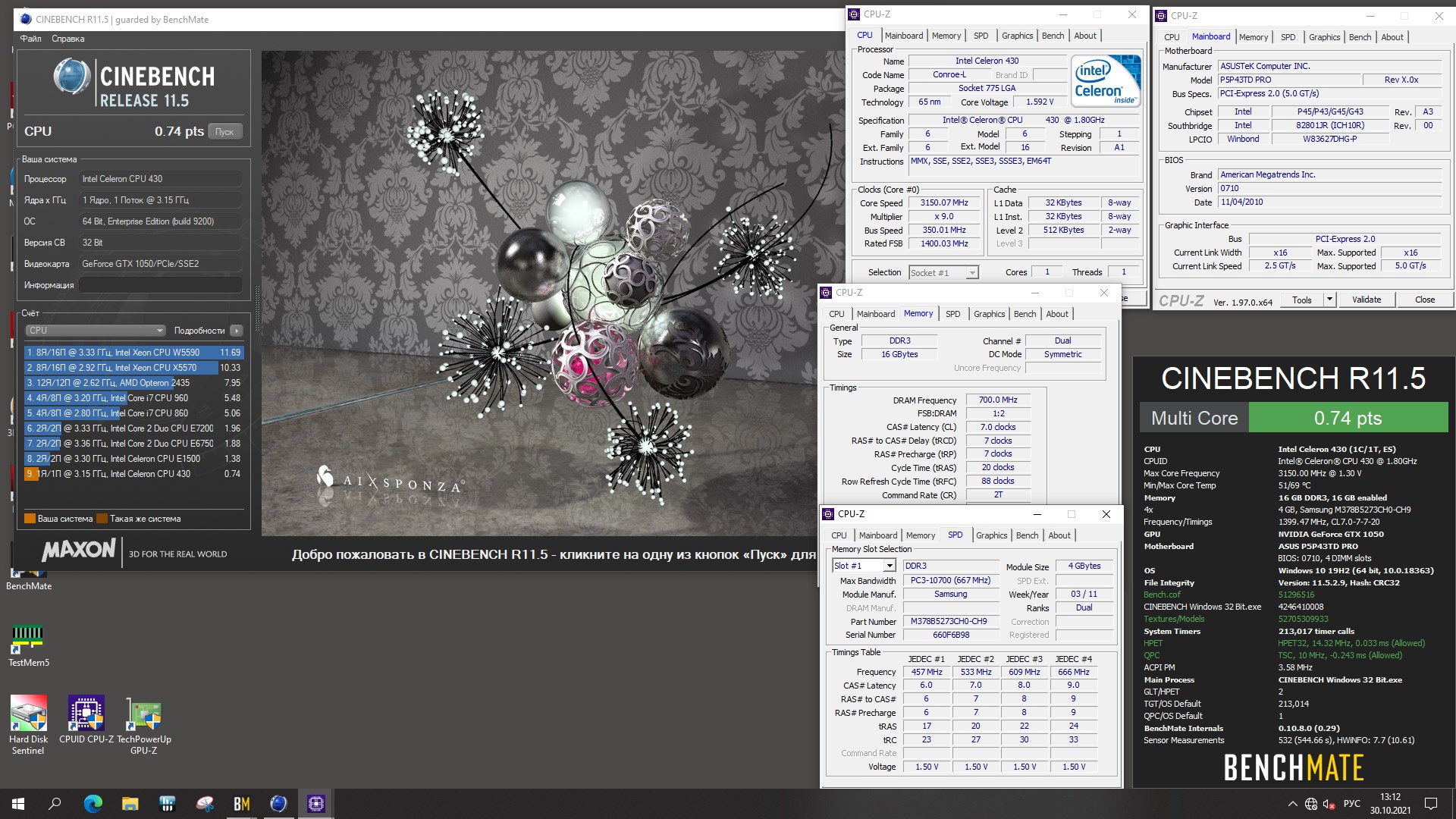Click the Intel Celeron inside logo

(1105, 81)
